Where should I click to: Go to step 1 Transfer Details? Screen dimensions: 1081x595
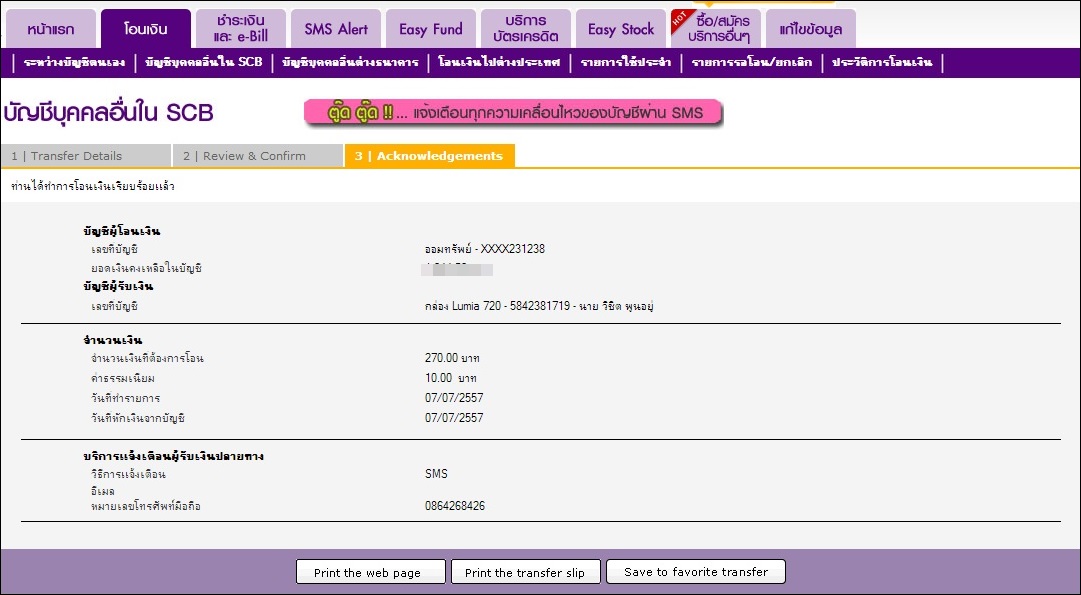86,156
